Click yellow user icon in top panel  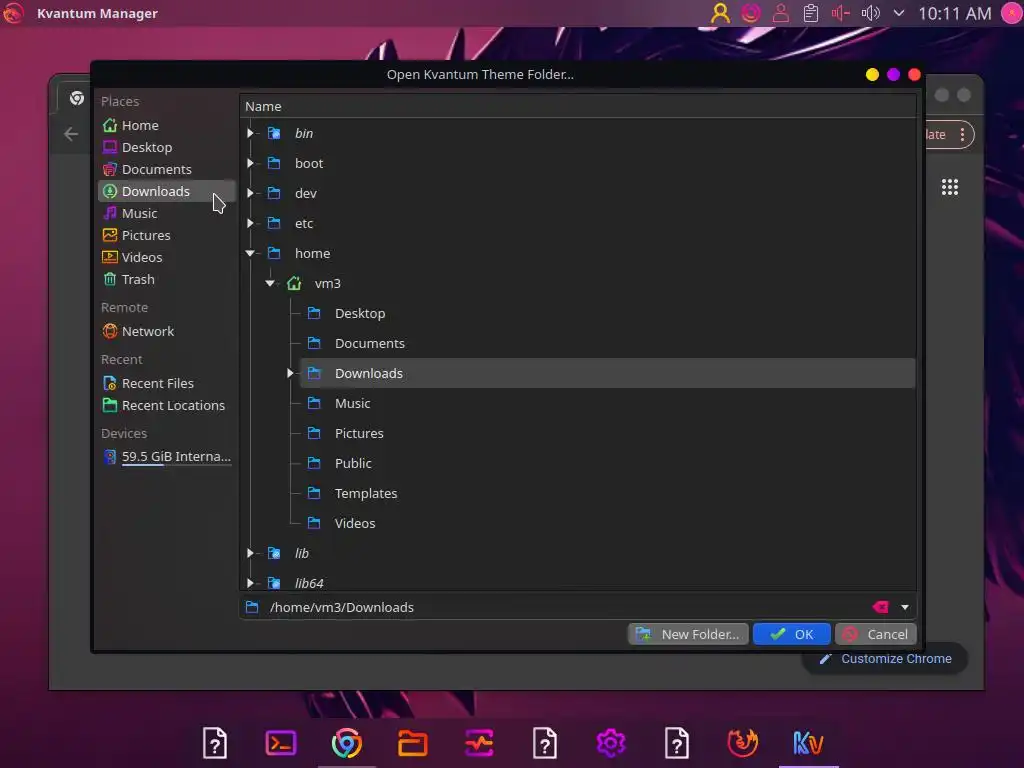pos(720,13)
